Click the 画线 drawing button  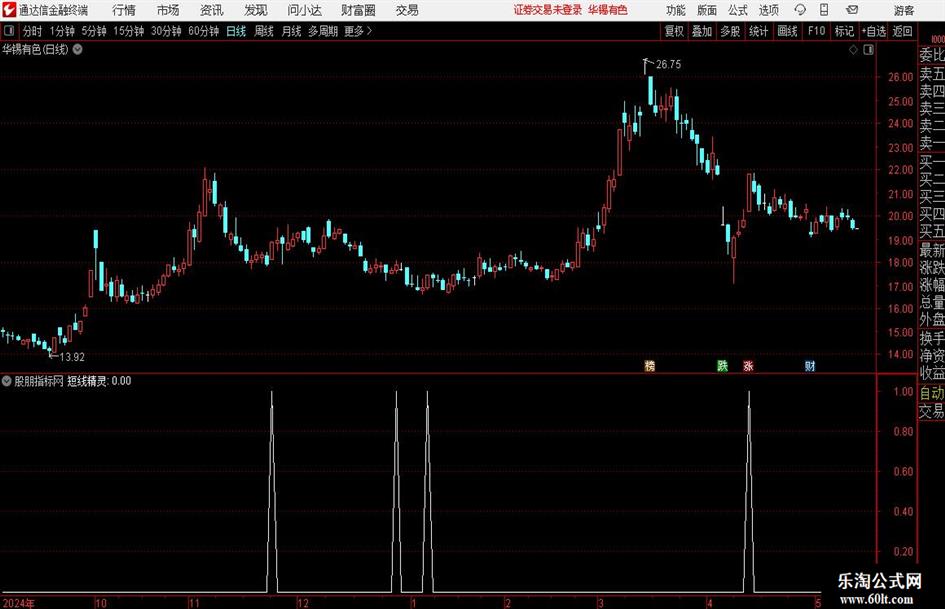click(x=787, y=31)
